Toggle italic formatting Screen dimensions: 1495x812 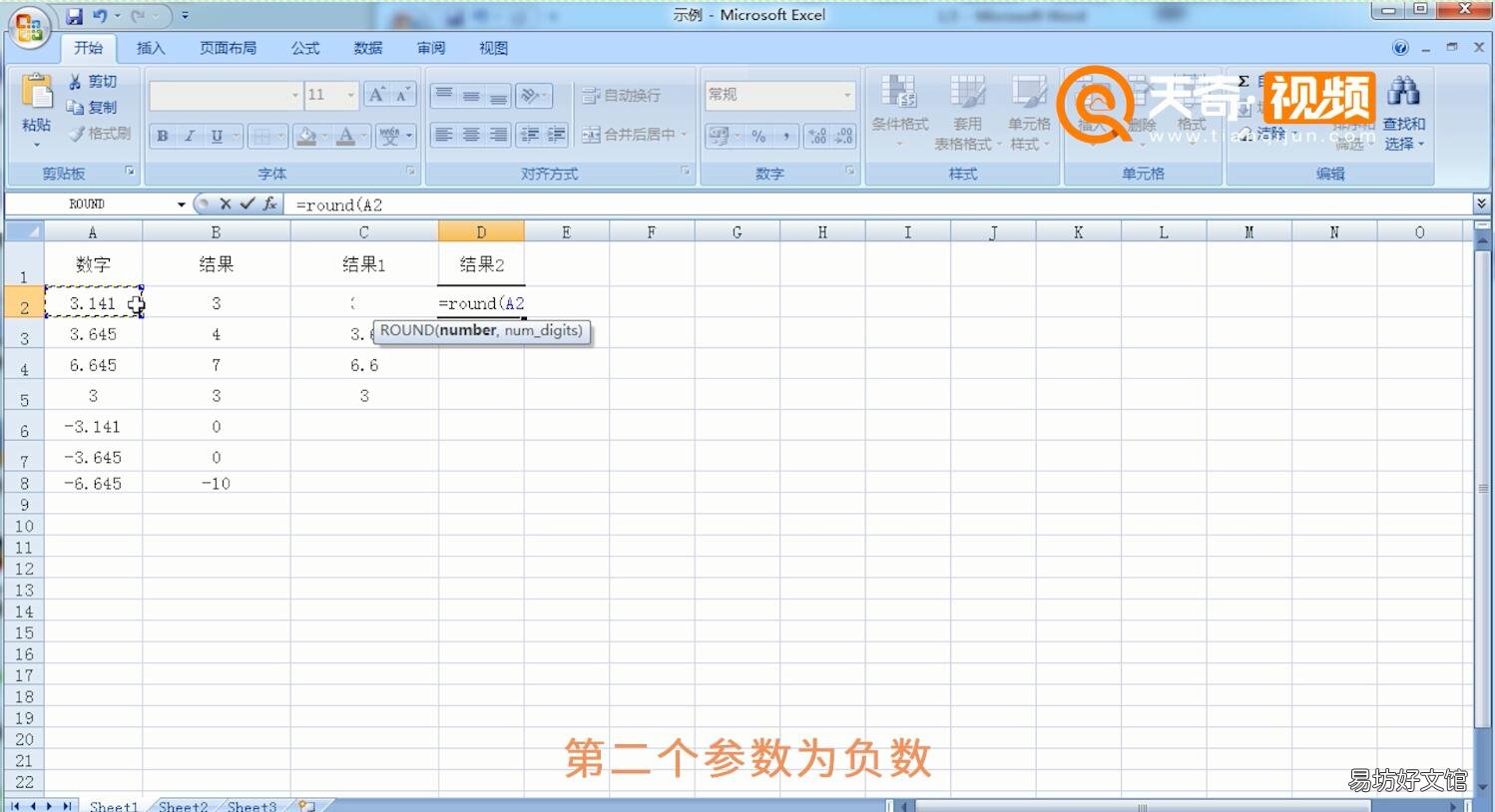pos(189,136)
